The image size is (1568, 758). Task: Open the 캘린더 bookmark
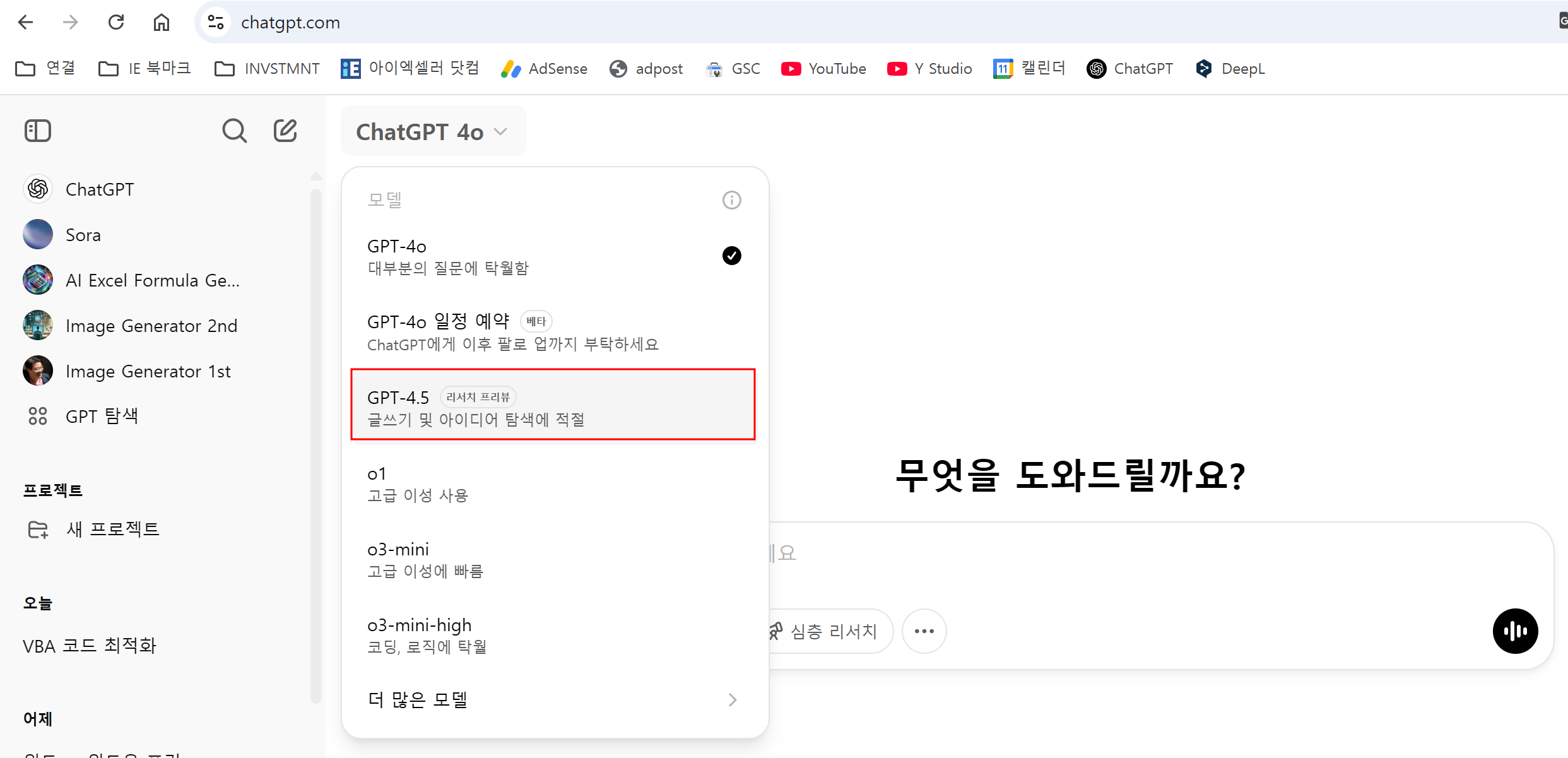[x=1029, y=68]
